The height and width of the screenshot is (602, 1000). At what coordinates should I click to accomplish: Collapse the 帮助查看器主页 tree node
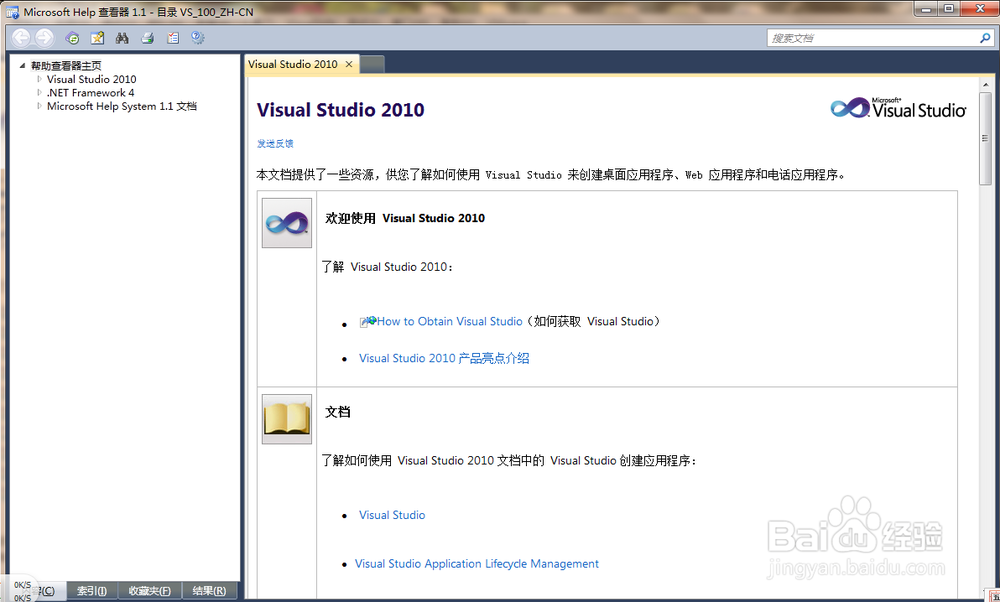(22, 66)
